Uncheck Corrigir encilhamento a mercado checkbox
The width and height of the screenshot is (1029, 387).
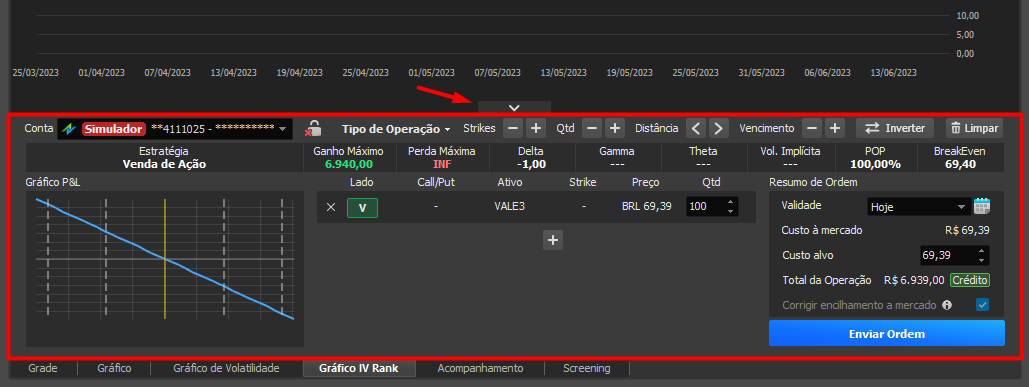click(982, 305)
